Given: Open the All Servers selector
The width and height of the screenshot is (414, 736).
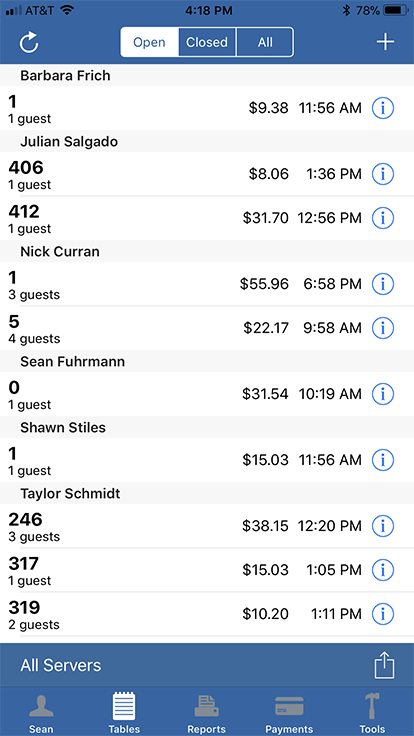Looking at the screenshot, I should pyautogui.click(x=61, y=665).
